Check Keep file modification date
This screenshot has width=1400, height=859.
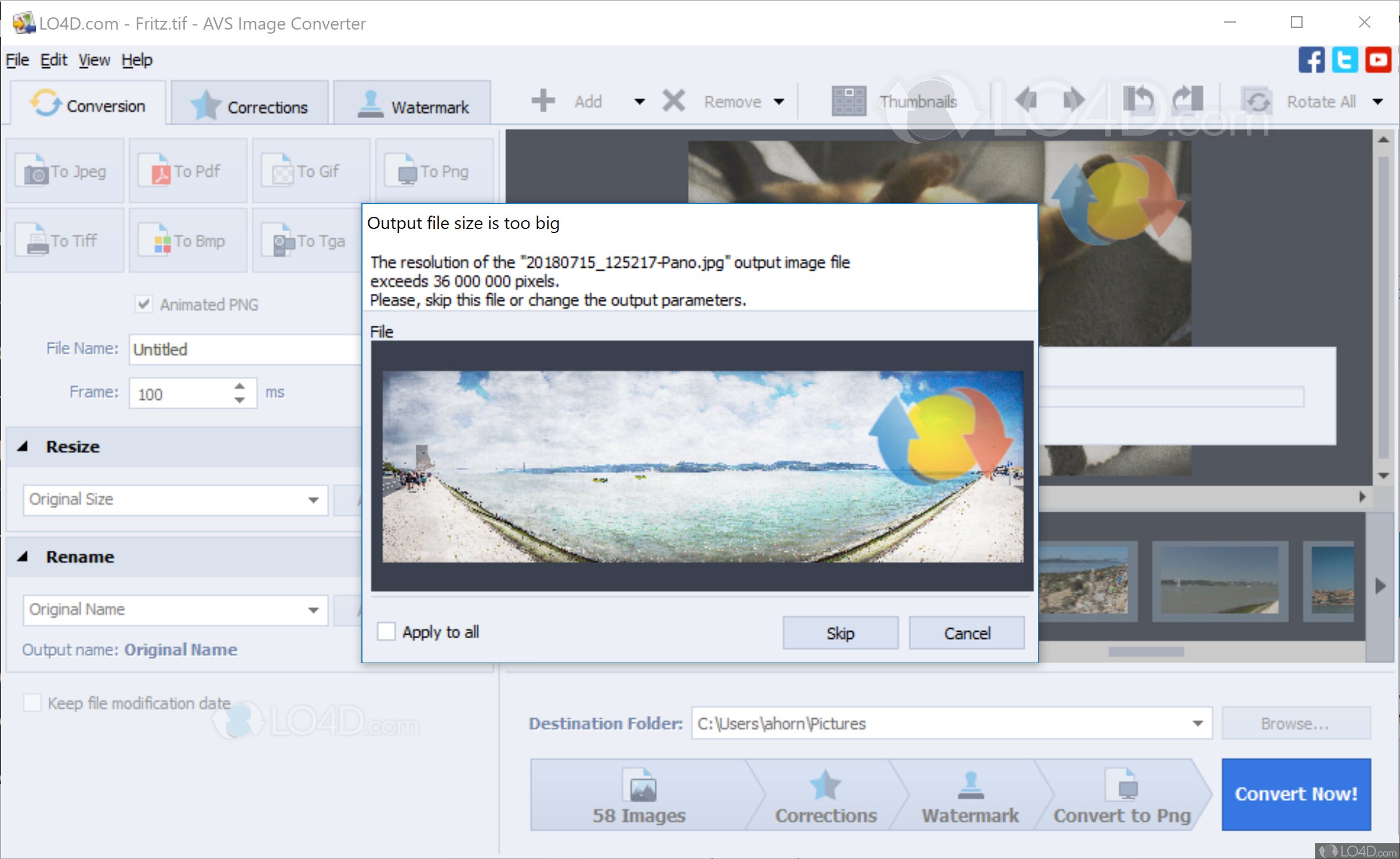pyautogui.click(x=32, y=703)
